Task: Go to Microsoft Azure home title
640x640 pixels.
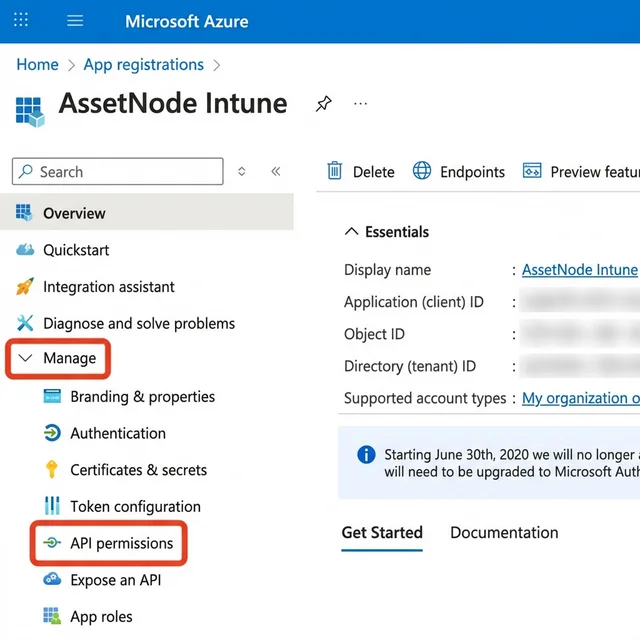Action: (187, 21)
